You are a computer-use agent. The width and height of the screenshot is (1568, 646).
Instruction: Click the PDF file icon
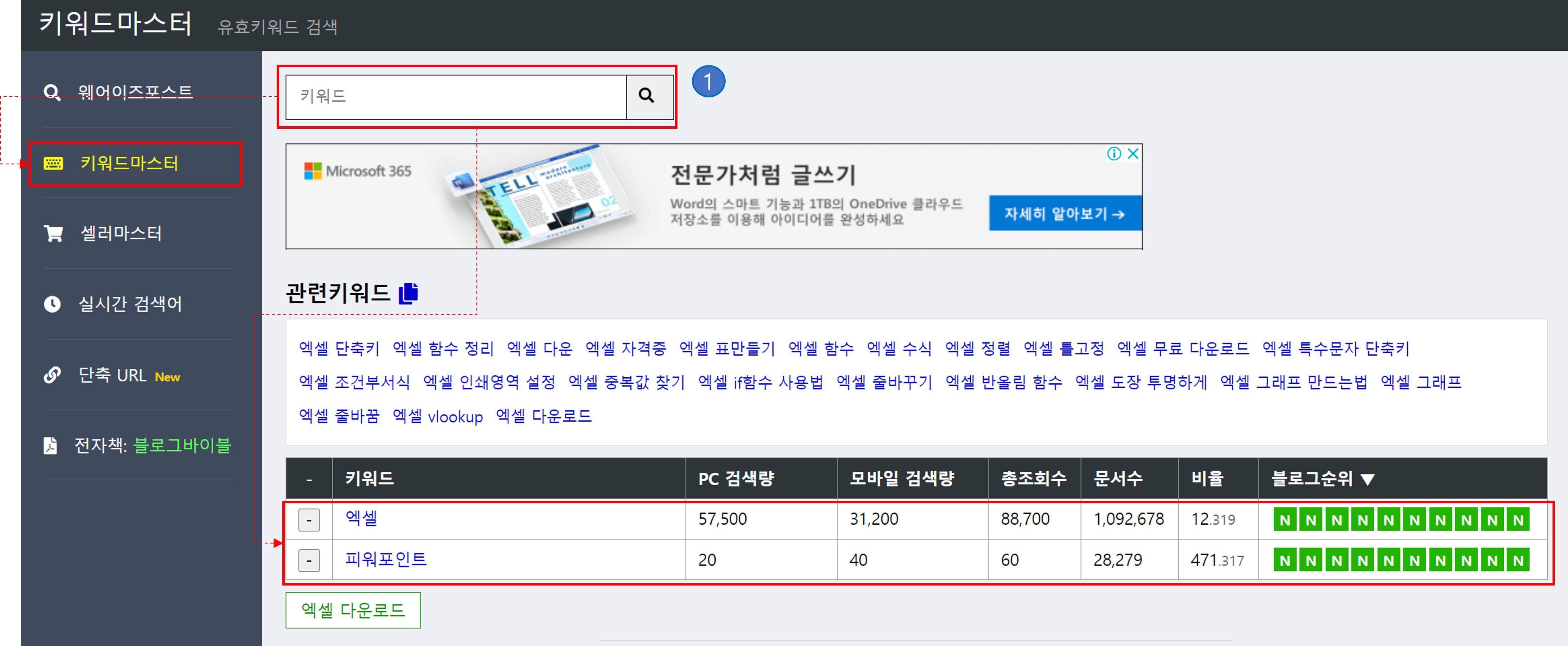[x=51, y=446]
